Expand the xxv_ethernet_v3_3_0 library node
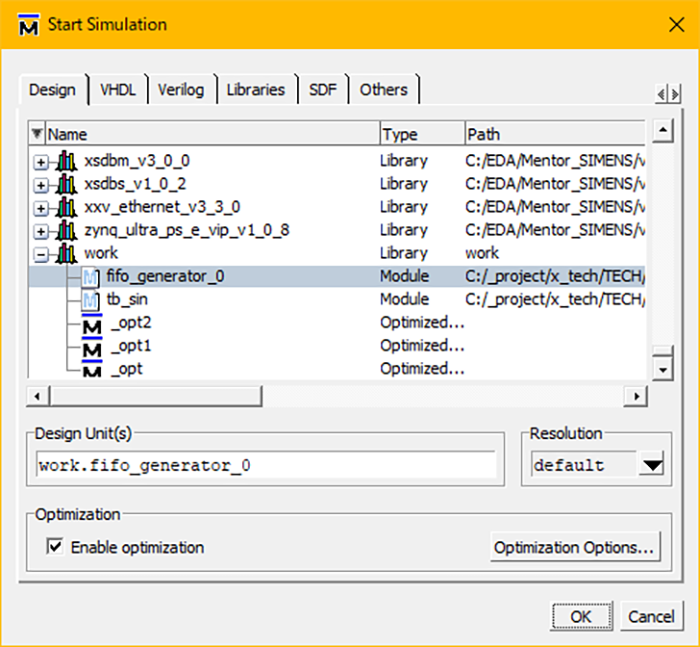The image size is (700, 647). coord(41,208)
